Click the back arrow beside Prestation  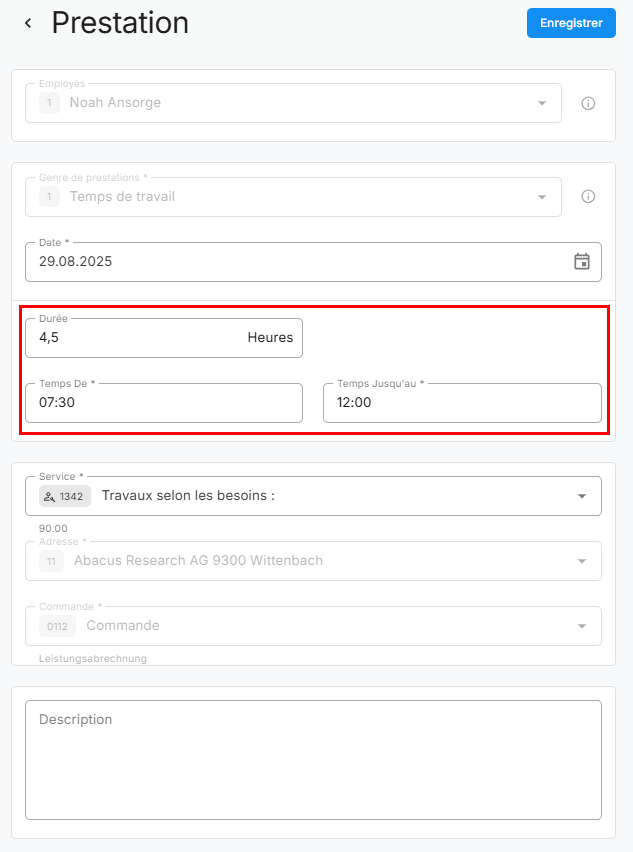(x=28, y=23)
